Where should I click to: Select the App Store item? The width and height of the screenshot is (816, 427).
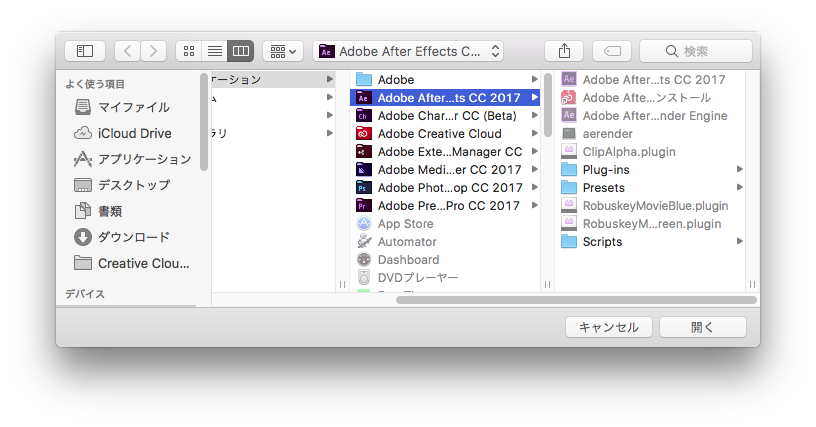point(445,224)
